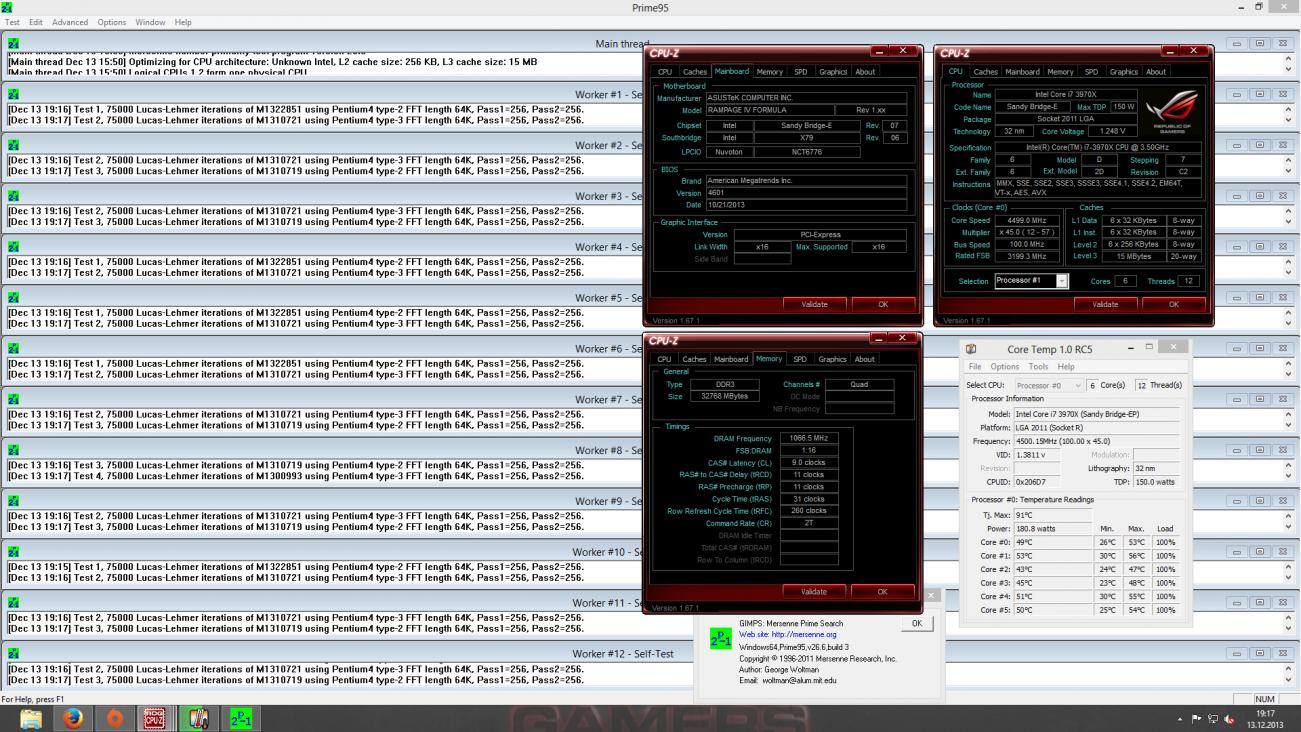Image resolution: width=1301 pixels, height=732 pixels.
Task: Click the Core Voltage 1.248 V value
Action: coord(1111,131)
